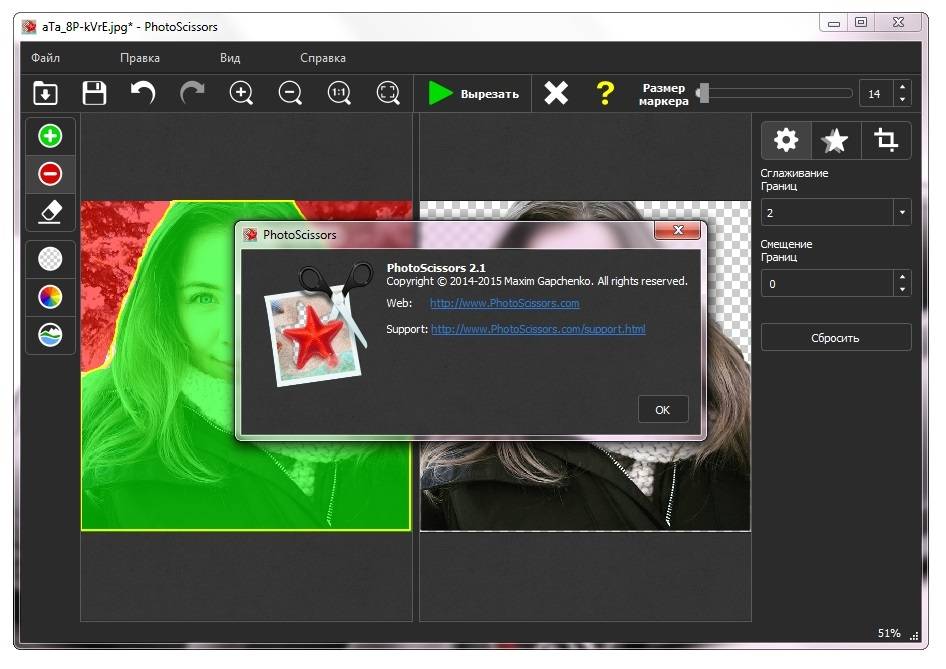Click PhotoScissors starfish logo in dialog
The image size is (946, 669).
[318, 326]
